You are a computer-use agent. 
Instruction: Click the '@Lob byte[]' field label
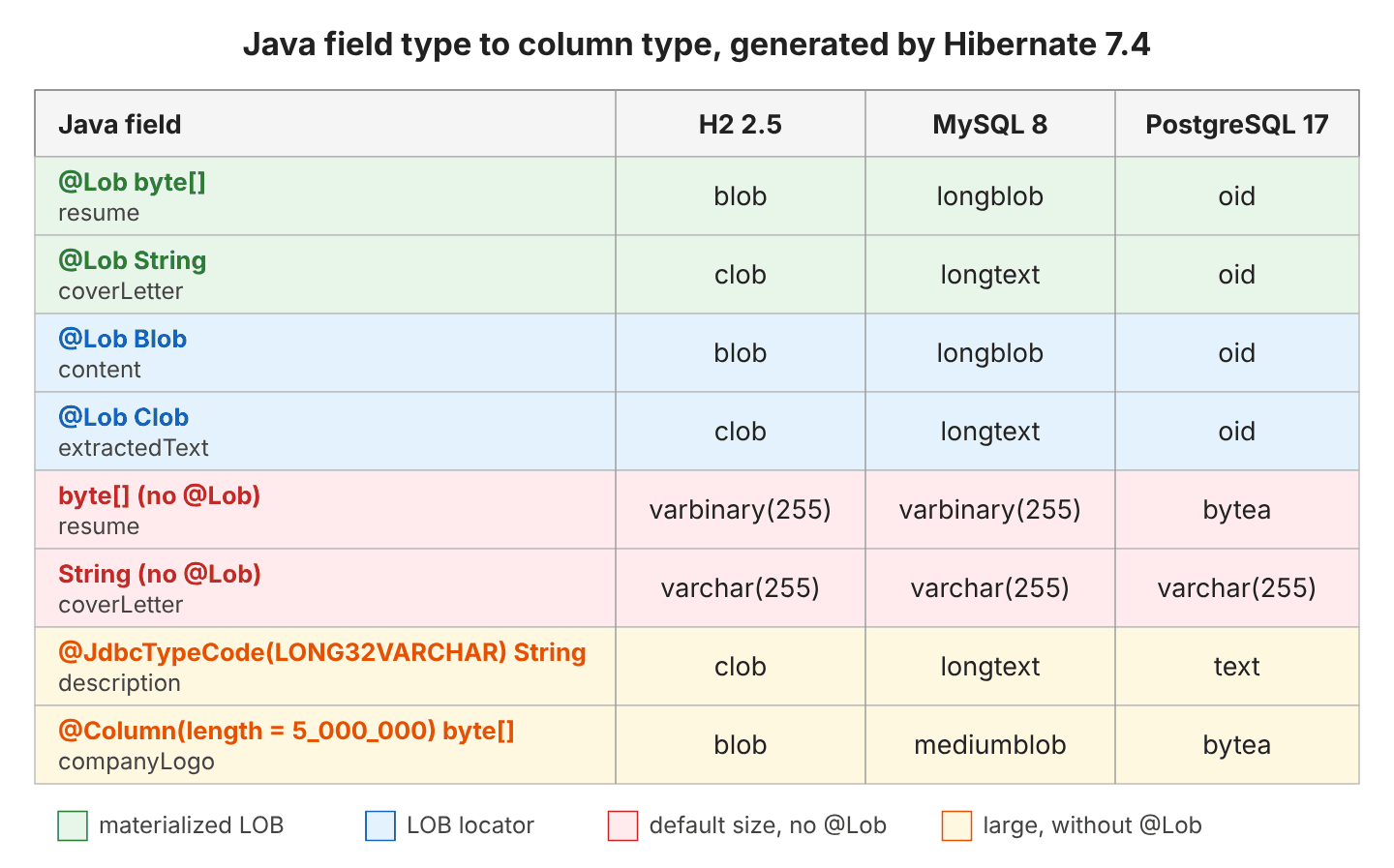pos(132,183)
